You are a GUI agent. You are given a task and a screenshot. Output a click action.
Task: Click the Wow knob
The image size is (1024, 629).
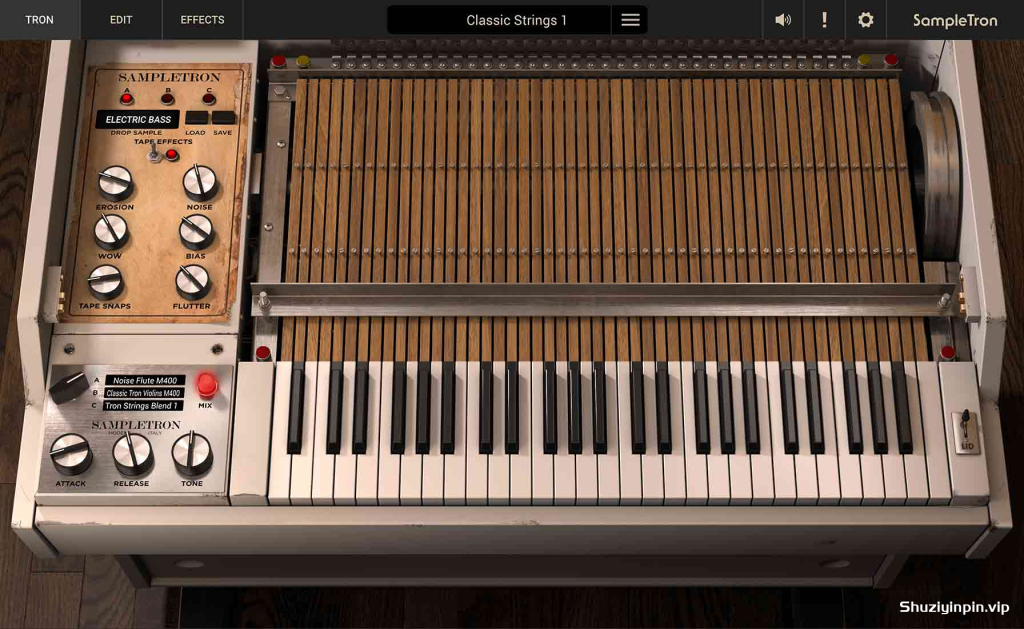[x=111, y=232]
